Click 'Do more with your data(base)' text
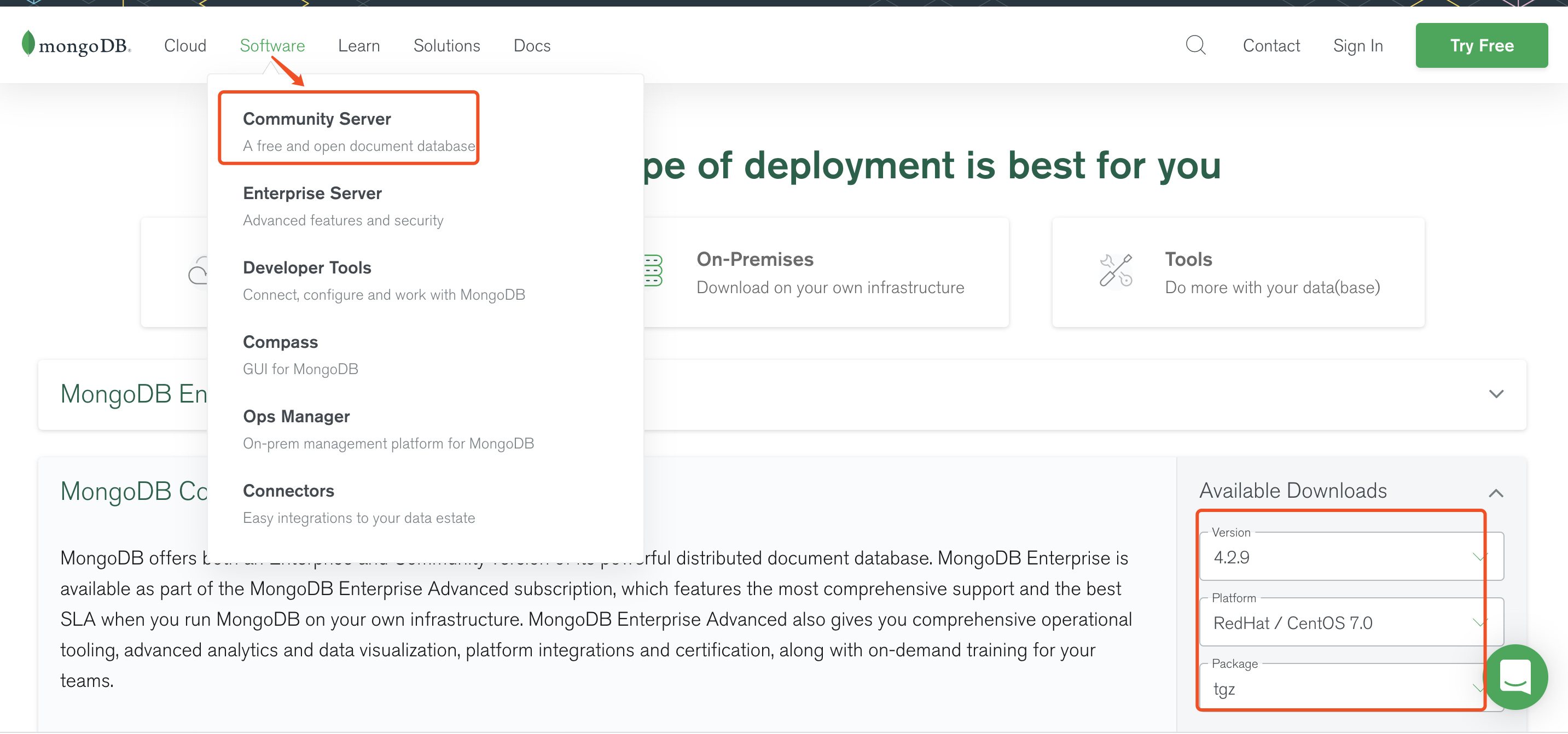1568x734 pixels. click(x=1272, y=287)
